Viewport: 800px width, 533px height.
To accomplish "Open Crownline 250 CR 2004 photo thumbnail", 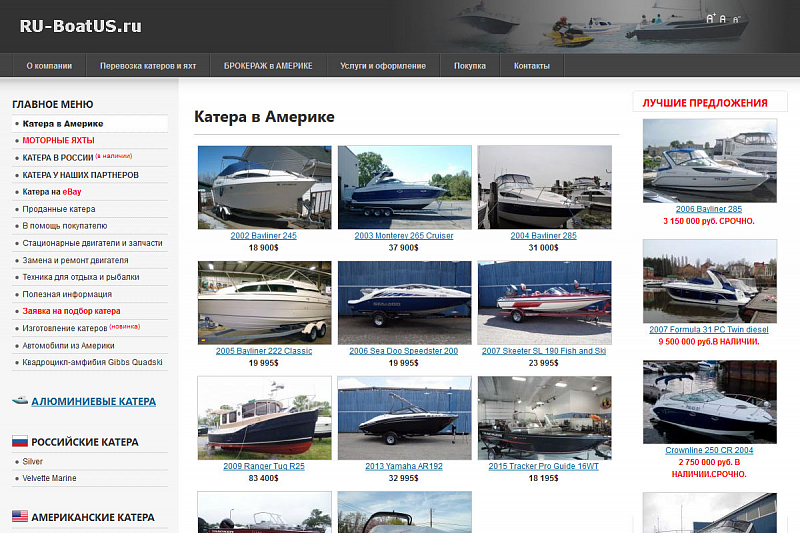I will (x=710, y=402).
